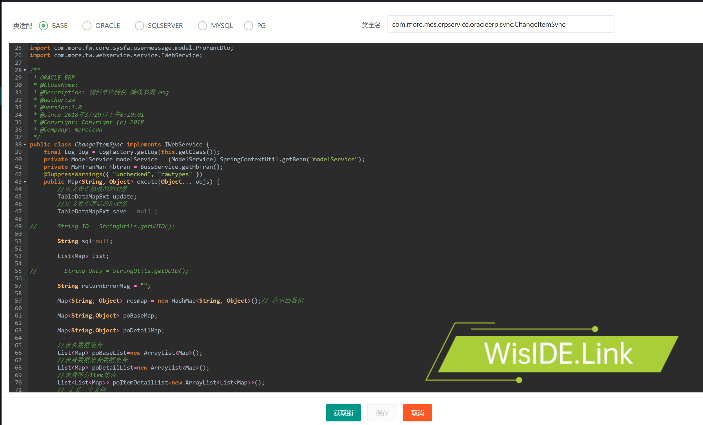This screenshot has height=425, width=703.
Task: Select the BASE radio button
Action: point(44,25)
